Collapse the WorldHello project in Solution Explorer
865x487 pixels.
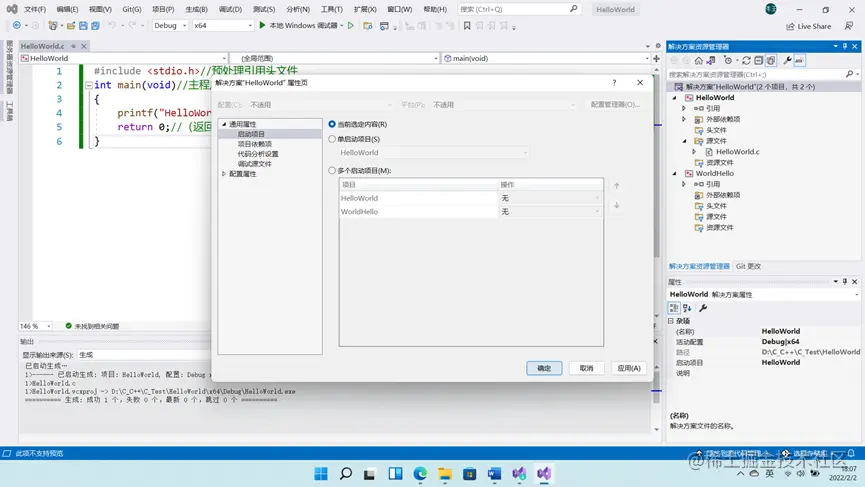coord(674,173)
